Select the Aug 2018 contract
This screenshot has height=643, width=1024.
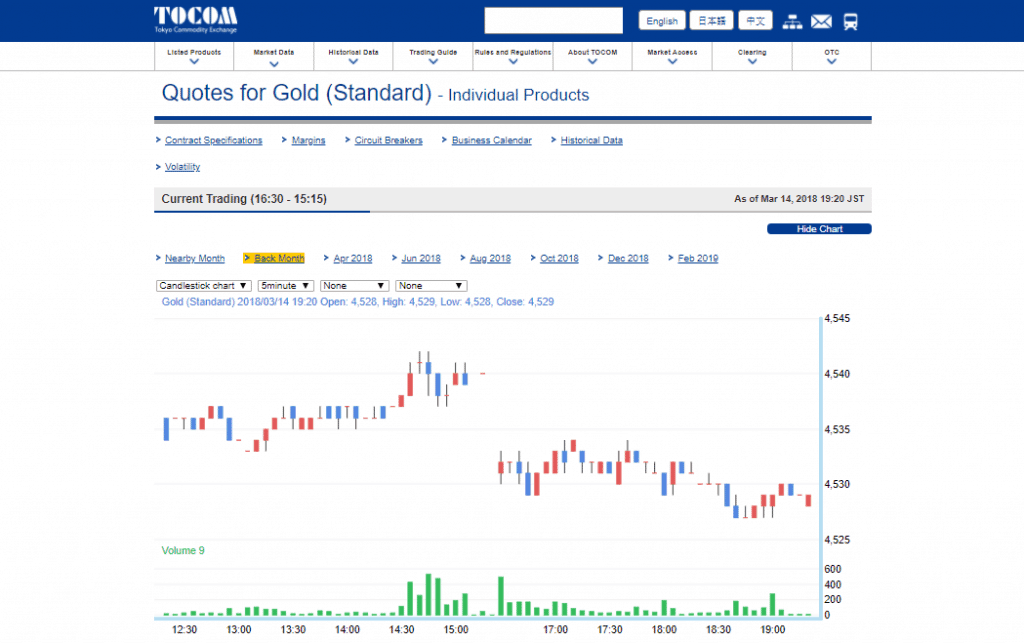490,259
